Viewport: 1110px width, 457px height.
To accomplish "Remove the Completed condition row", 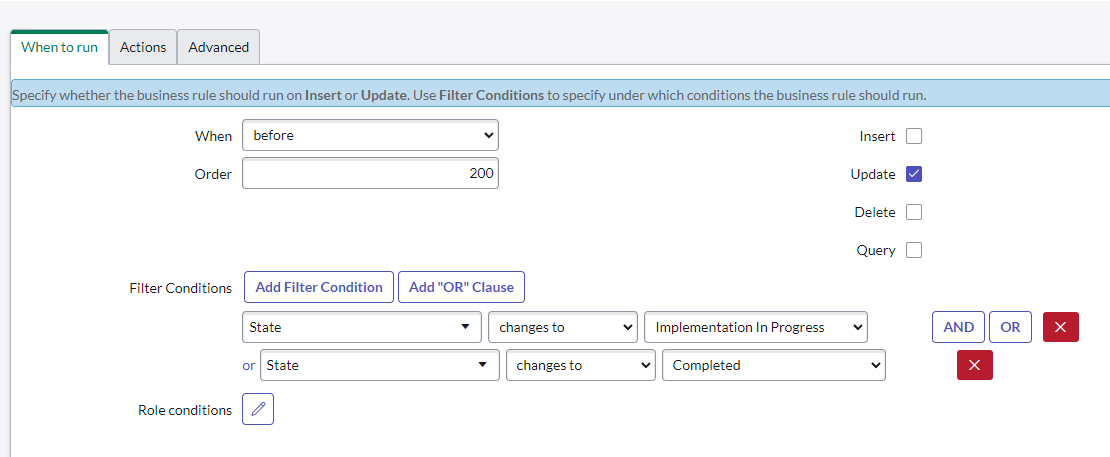I will pyautogui.click(x=974, y=365).
